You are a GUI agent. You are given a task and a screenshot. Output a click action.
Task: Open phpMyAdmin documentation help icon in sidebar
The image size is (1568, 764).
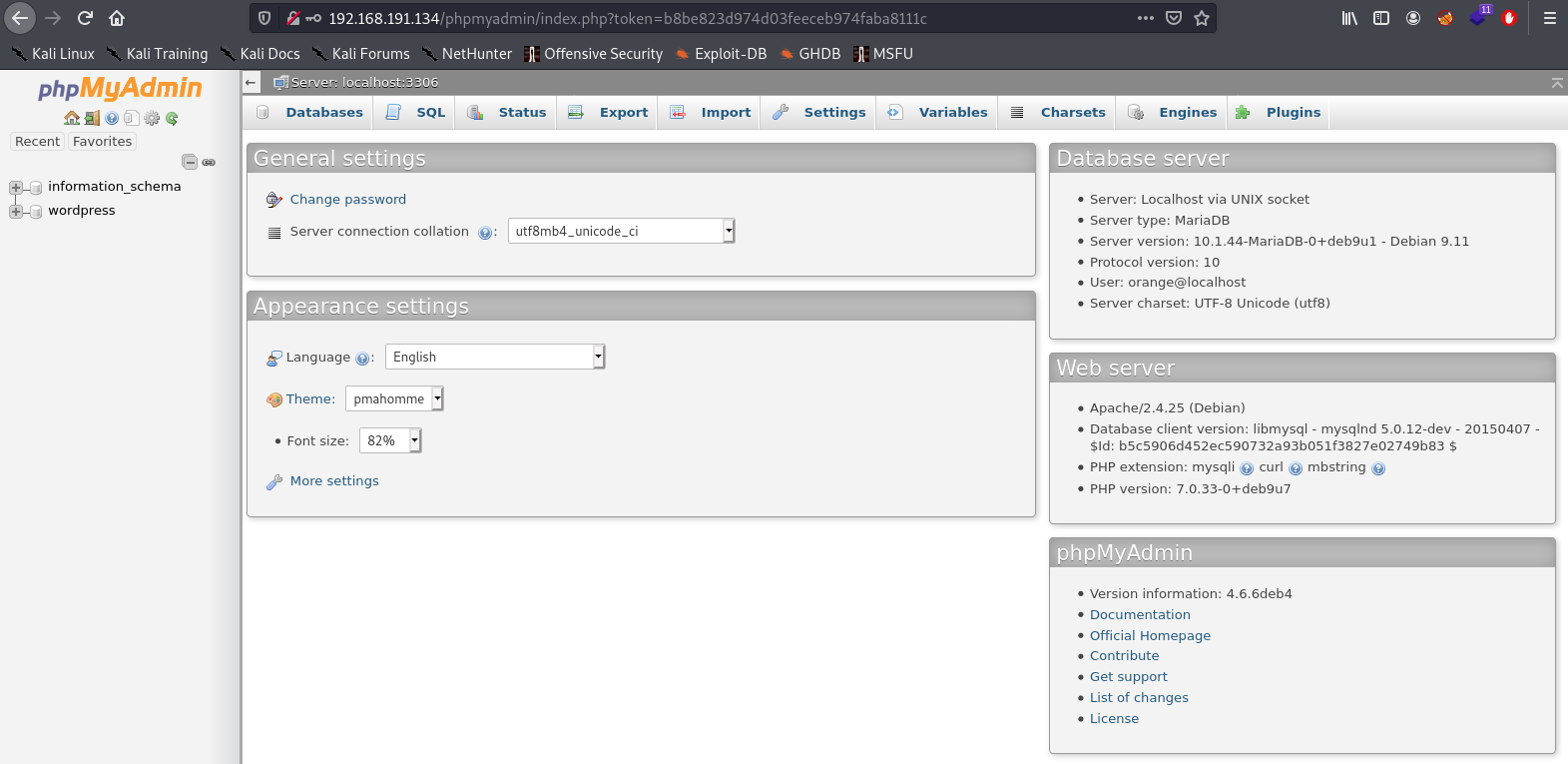[112, 118]
